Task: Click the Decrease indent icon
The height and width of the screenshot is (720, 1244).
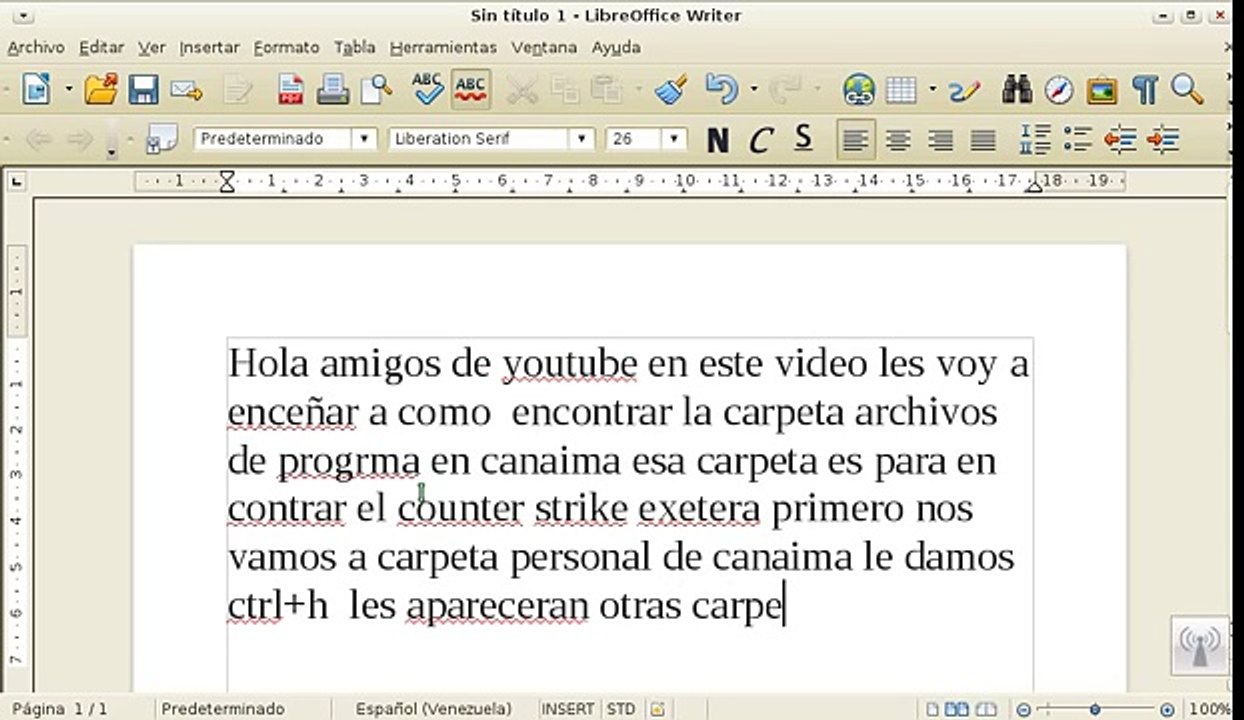Action: point(1120,140)
